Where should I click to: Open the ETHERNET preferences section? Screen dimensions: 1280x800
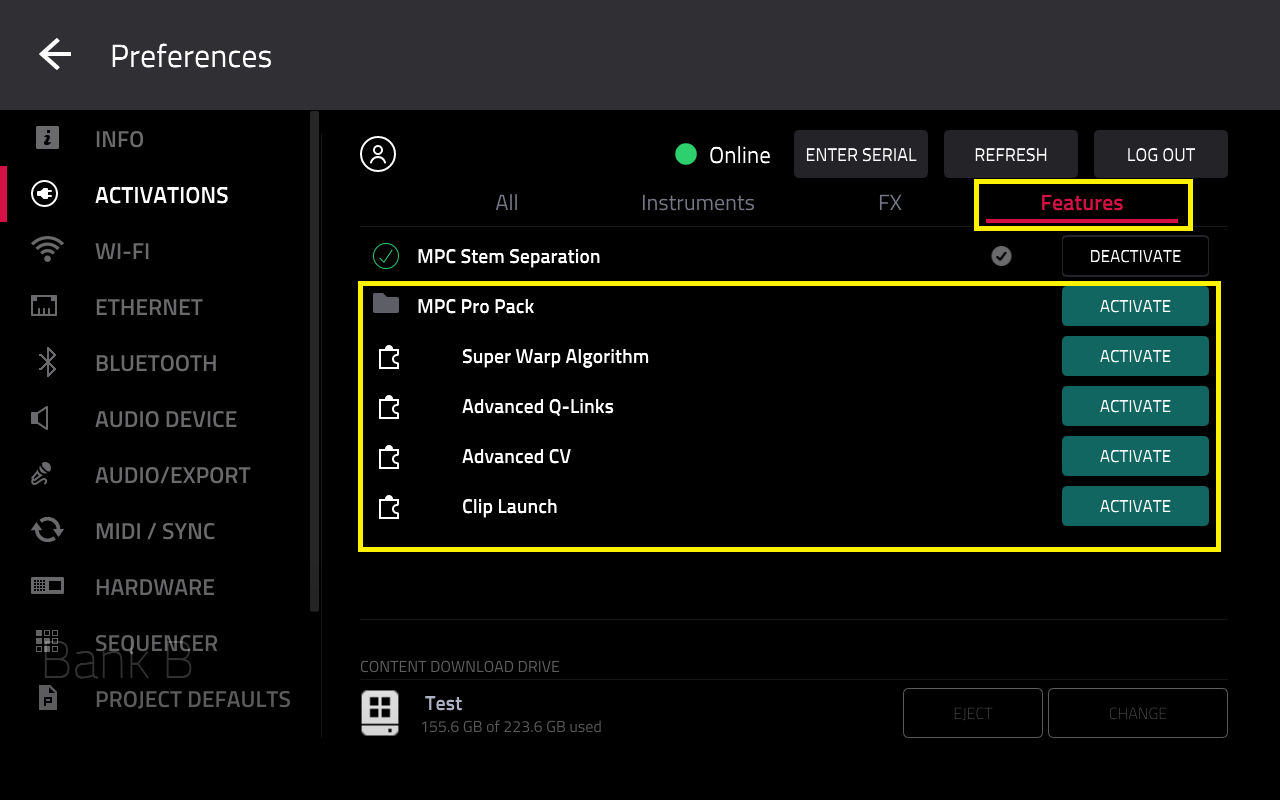point(149,307)
